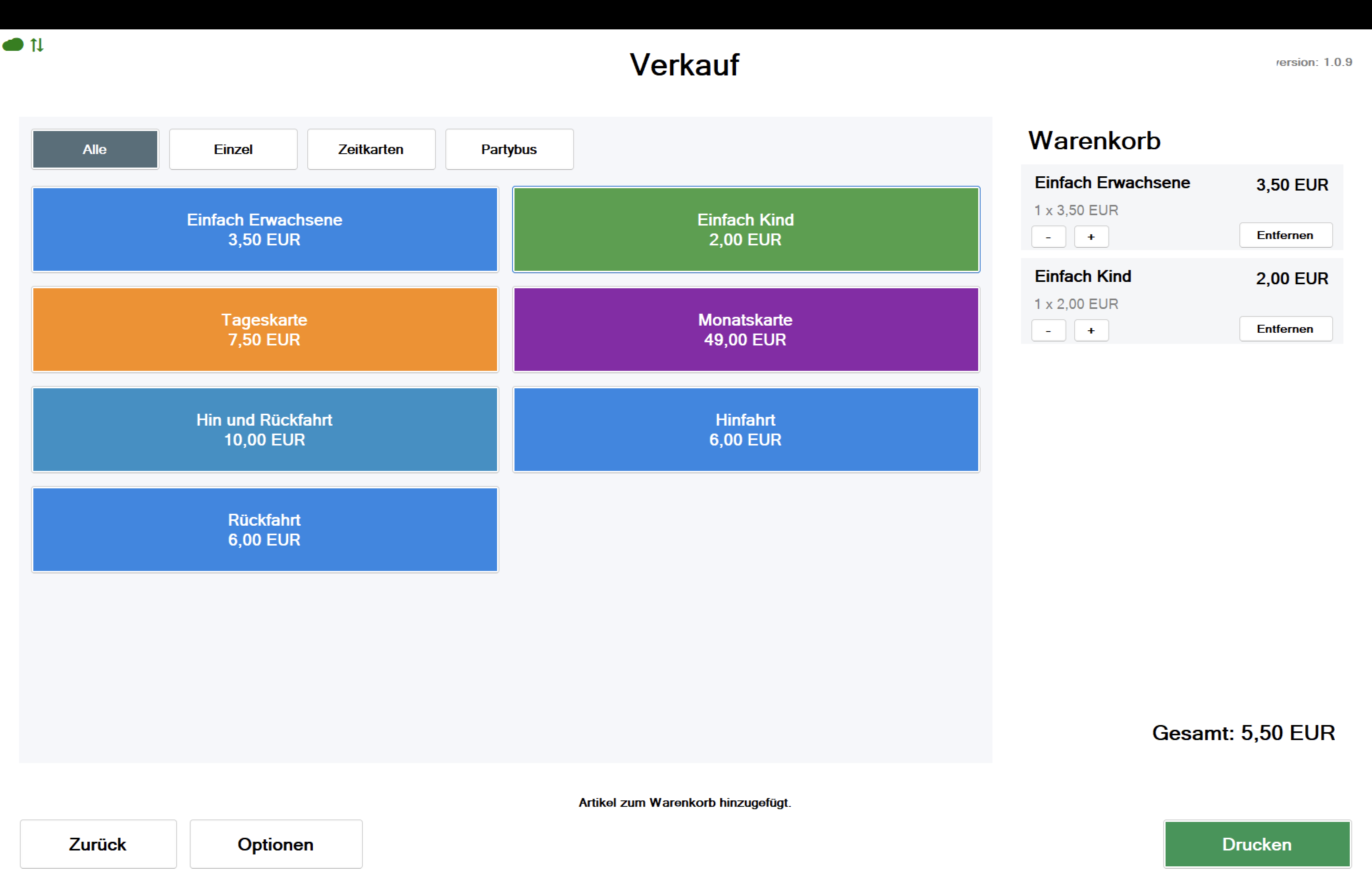1372x887 pixels.
Task: Add Hinfahrt 6,00 EUR ticket
Action: coord(746,430)
